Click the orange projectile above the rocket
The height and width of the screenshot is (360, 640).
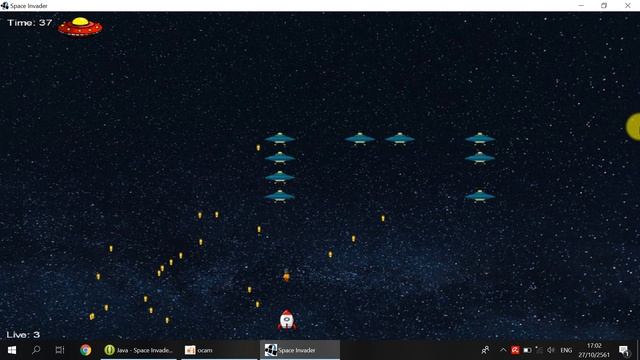[286, 276]
